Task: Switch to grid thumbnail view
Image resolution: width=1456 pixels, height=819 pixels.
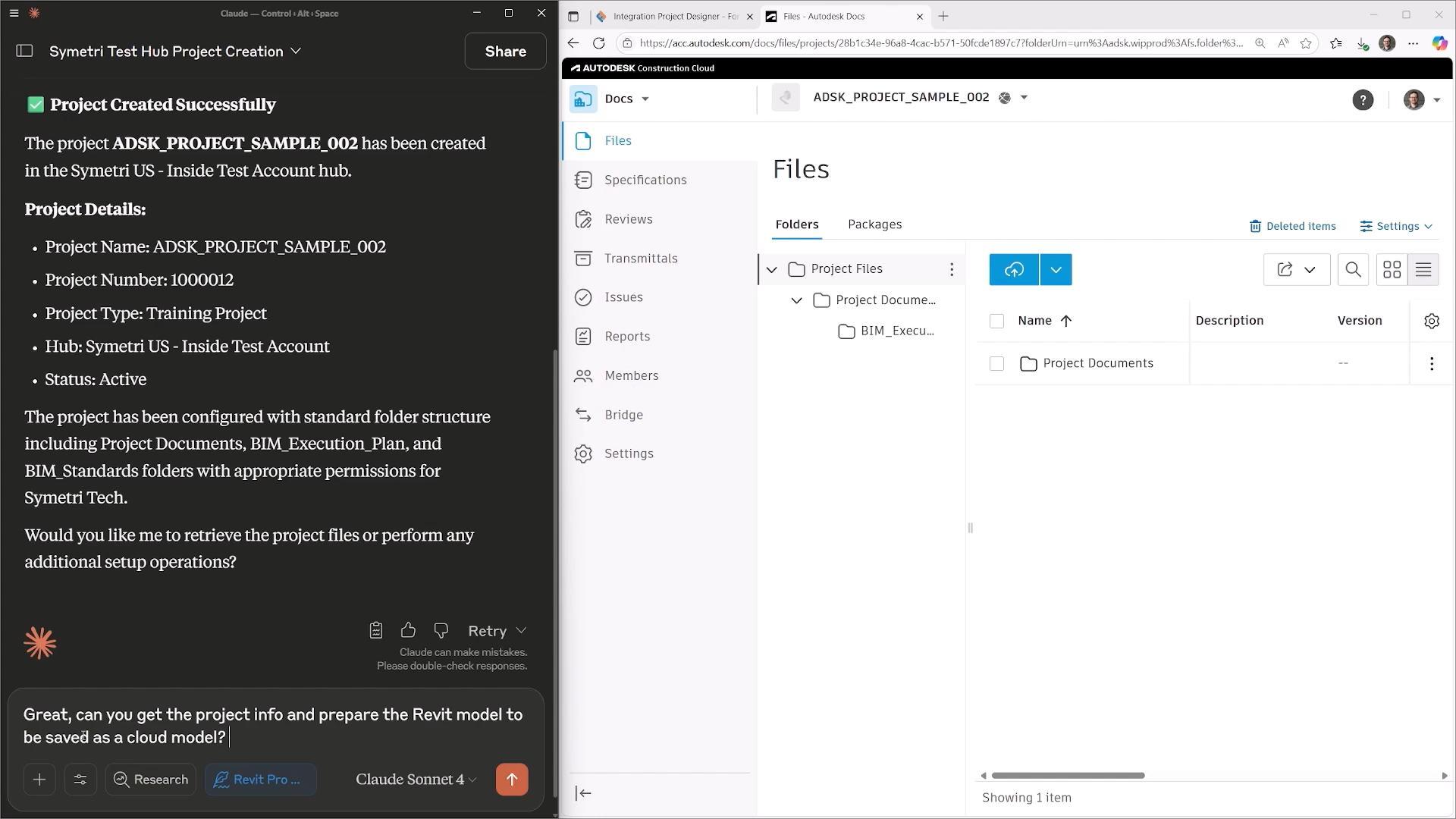Action: (1392, 270)
